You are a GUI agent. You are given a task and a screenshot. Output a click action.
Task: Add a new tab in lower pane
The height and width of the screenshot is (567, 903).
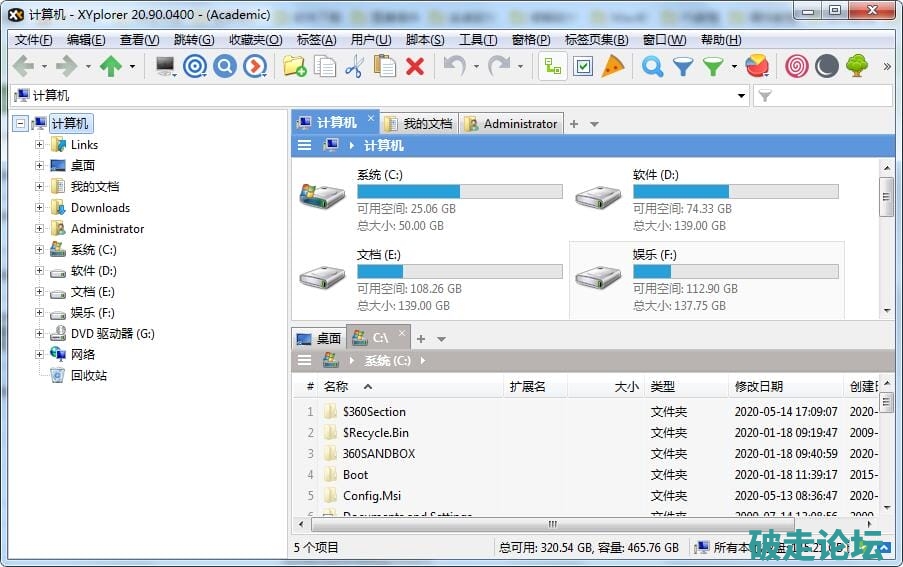pyautogui.click(x=421, y=339)
